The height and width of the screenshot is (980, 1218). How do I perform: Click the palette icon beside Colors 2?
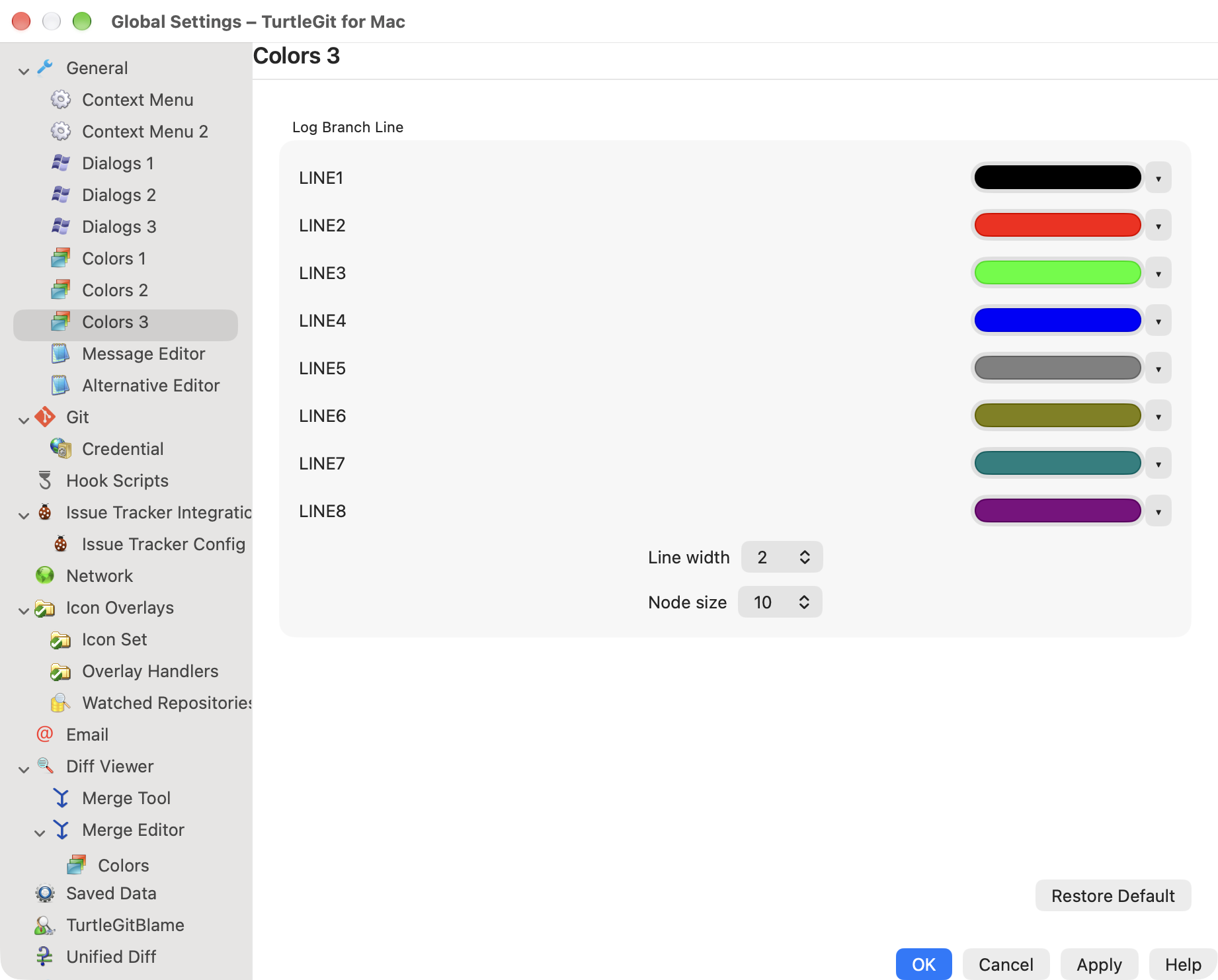click(61, 290)
